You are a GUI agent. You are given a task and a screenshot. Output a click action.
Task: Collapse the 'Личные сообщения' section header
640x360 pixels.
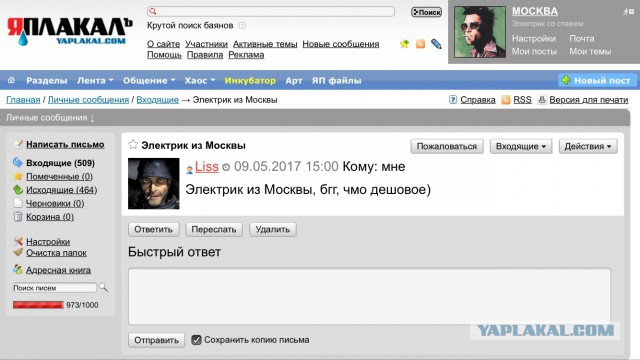(x=50, y=118)
